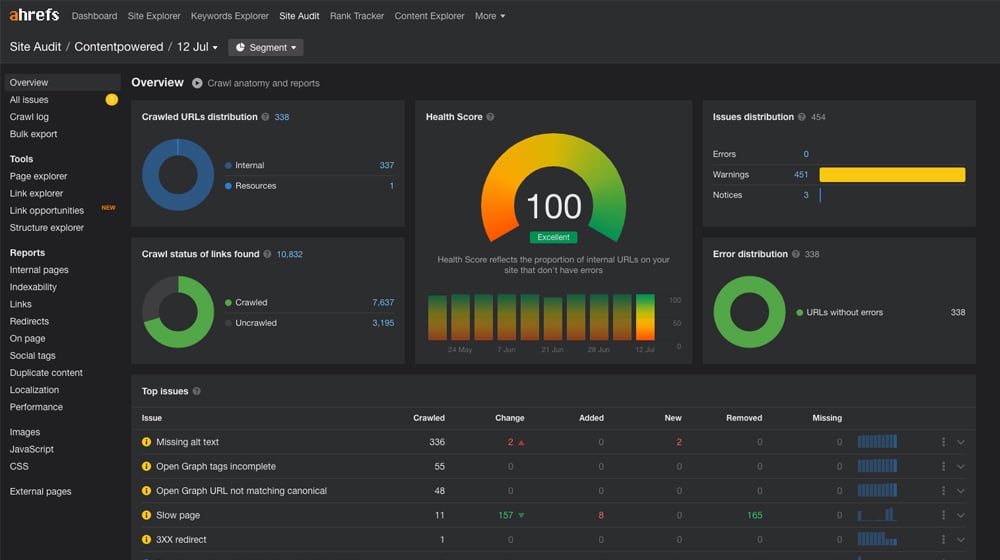Click help icon next to Top issues
1000x560 pixels.
click(196, 392)
